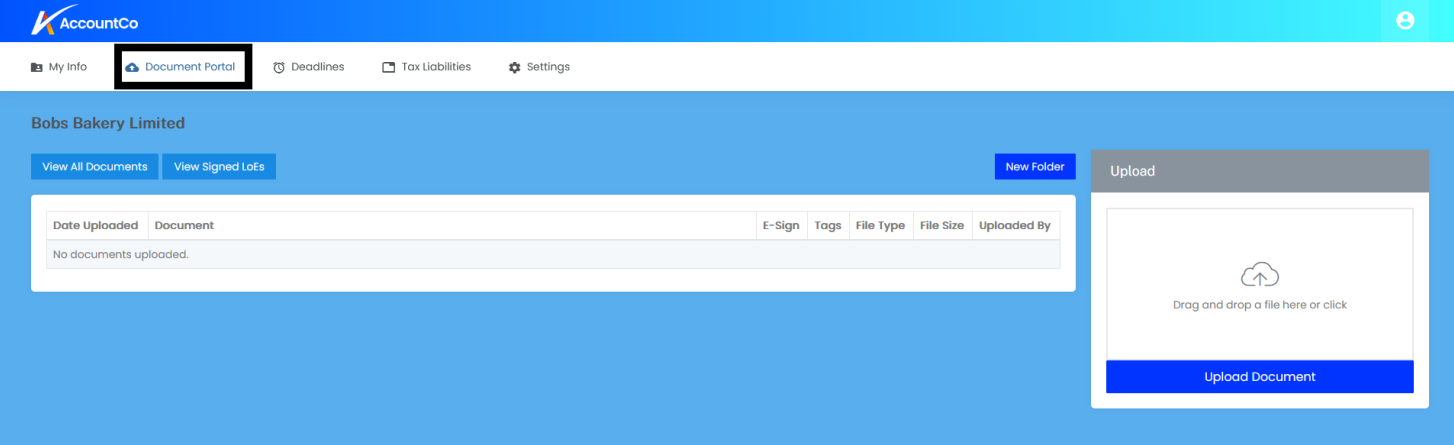
Task: Click View All Documents button
Action: 95,167
